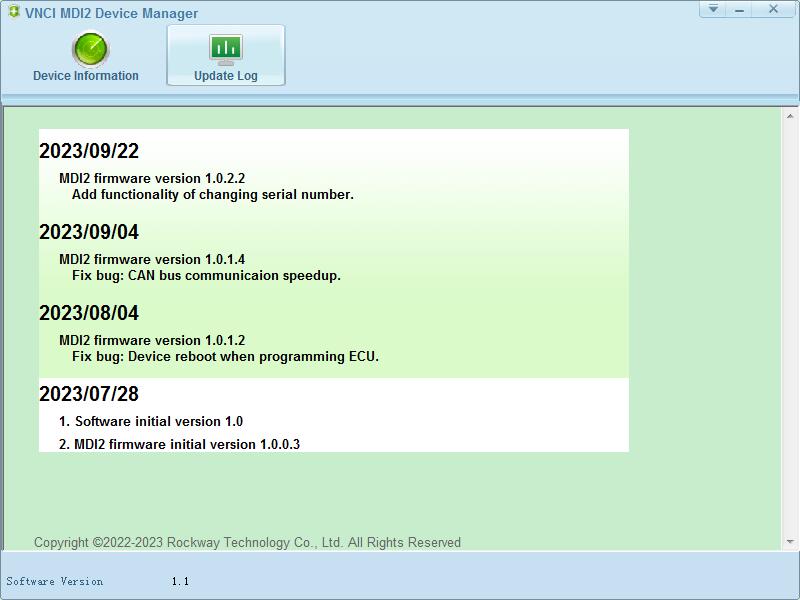The height and width of the screenshot is (600, 800).
Task: Click the scrollbar down arrow
Action: 790,542
